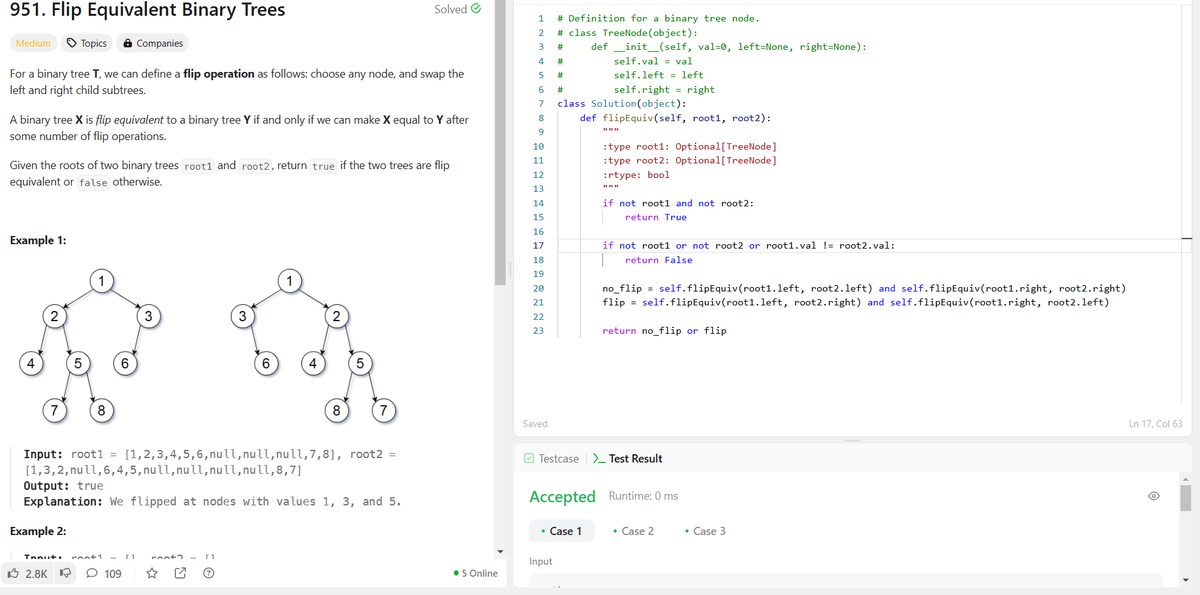The height and width of the screenshot is (595, 1200).
Task: Like the problem with thumbs-up 2.8K
Action: 27,574
